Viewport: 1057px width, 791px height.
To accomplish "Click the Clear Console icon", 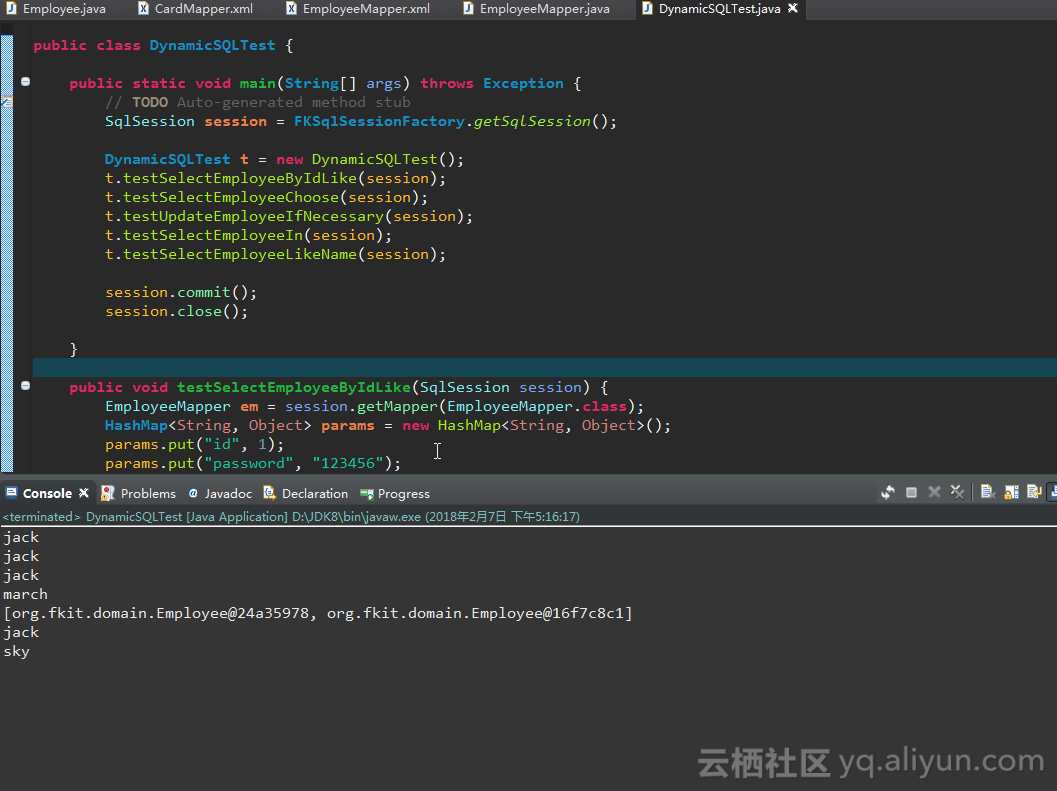I will [986, 492].
